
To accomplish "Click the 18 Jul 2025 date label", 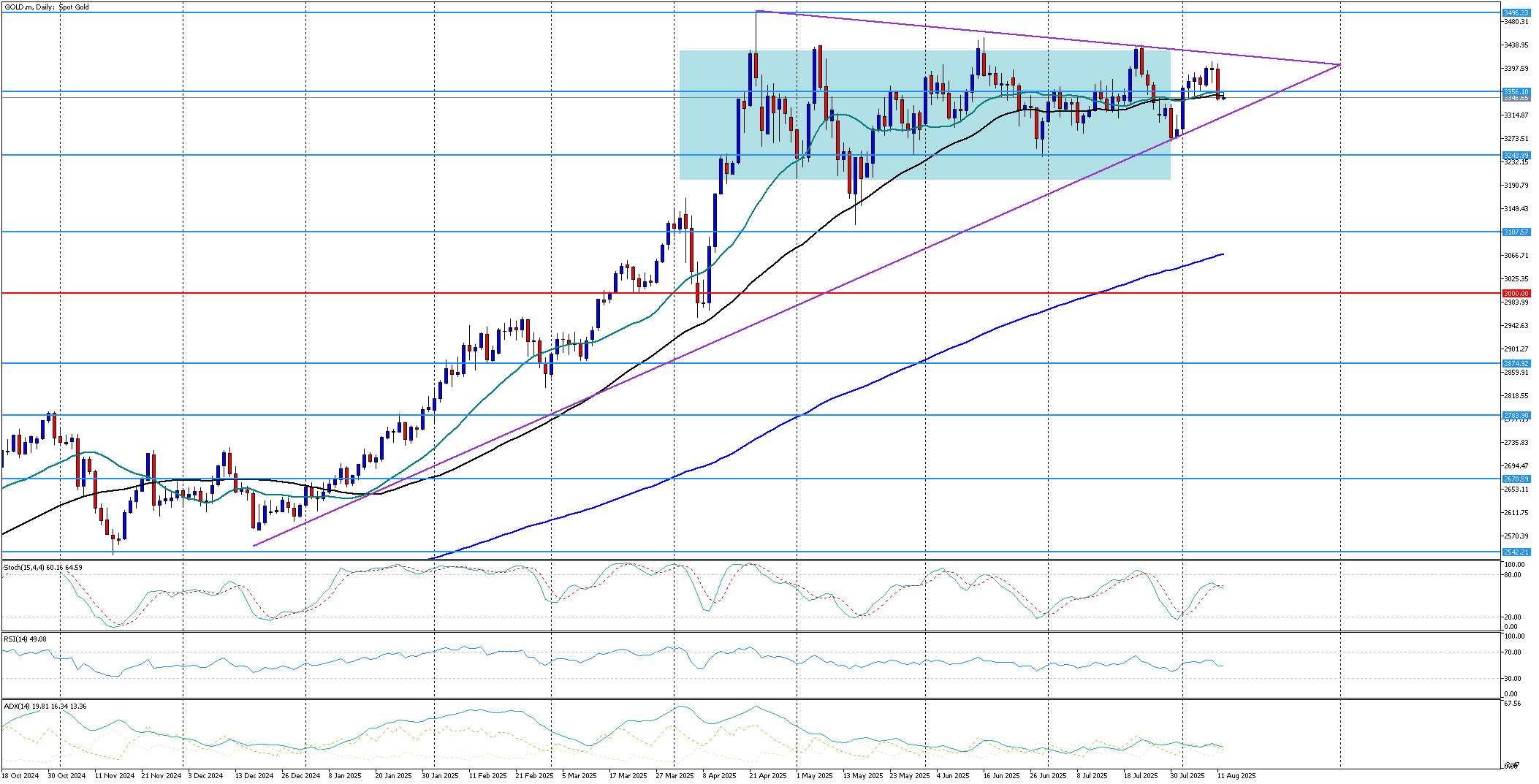I will [1141, 775].
